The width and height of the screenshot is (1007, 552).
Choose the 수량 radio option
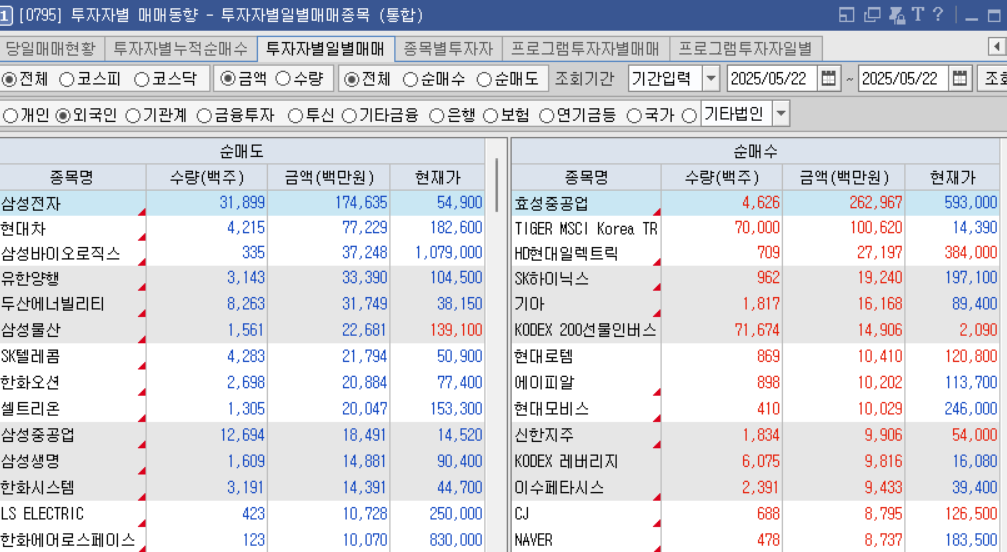283,78
